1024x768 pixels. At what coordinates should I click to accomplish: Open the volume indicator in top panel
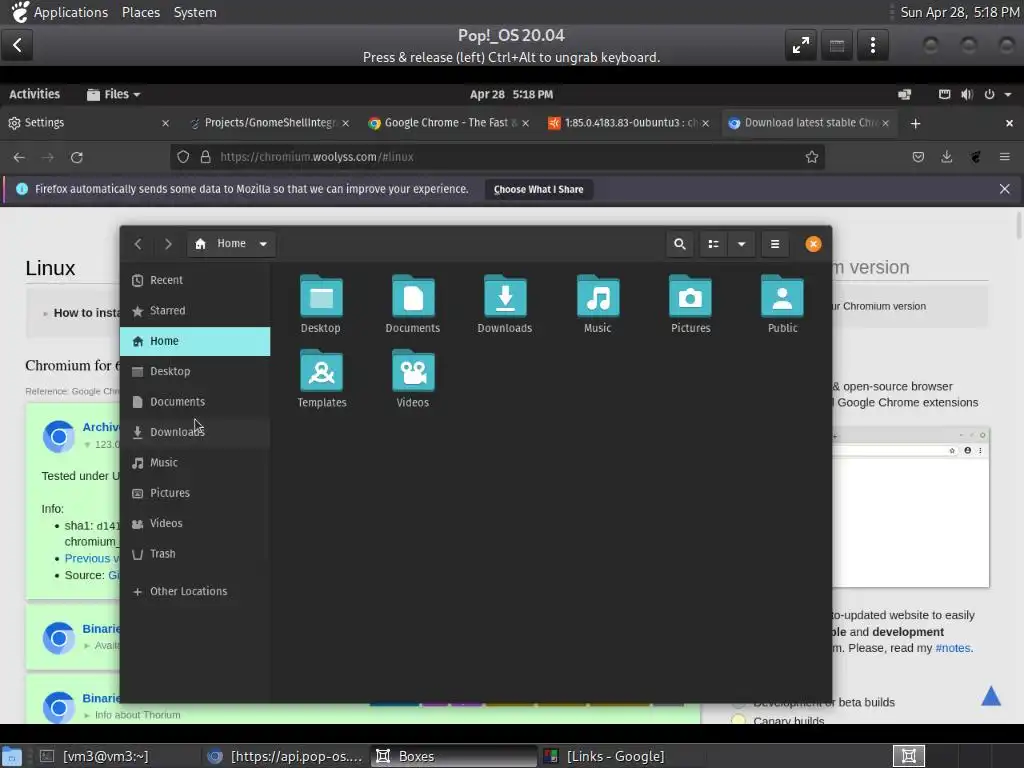pos(967,95)
